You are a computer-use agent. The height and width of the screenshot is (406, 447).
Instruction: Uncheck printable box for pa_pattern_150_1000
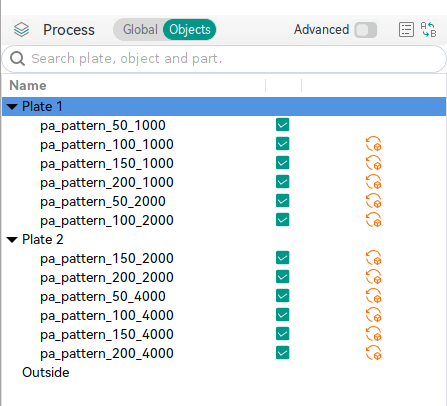(282, 163)
